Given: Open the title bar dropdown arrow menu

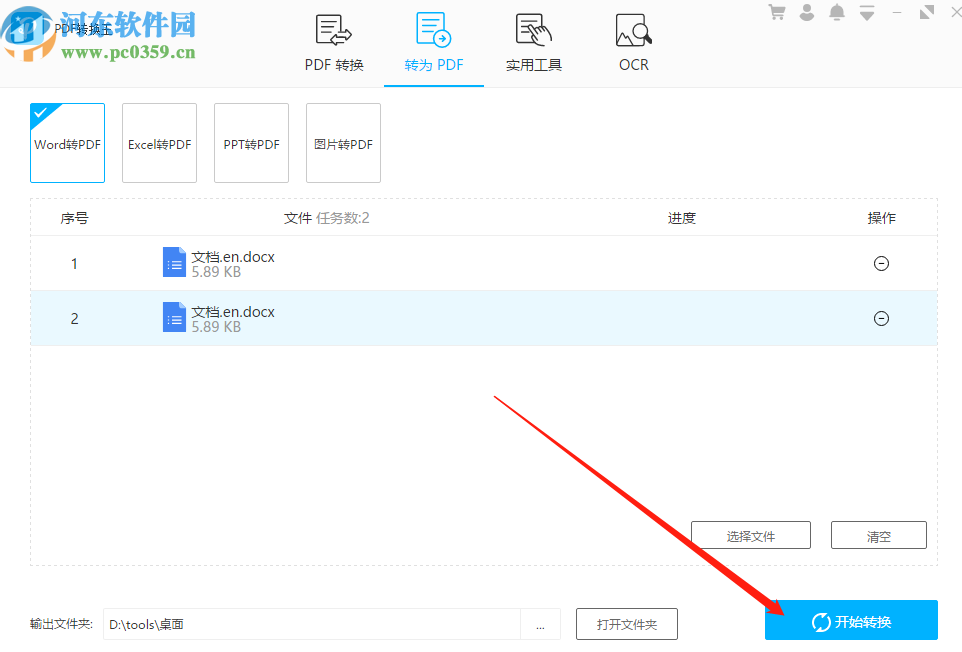Looking at the screenshot, I should point(867,12).
